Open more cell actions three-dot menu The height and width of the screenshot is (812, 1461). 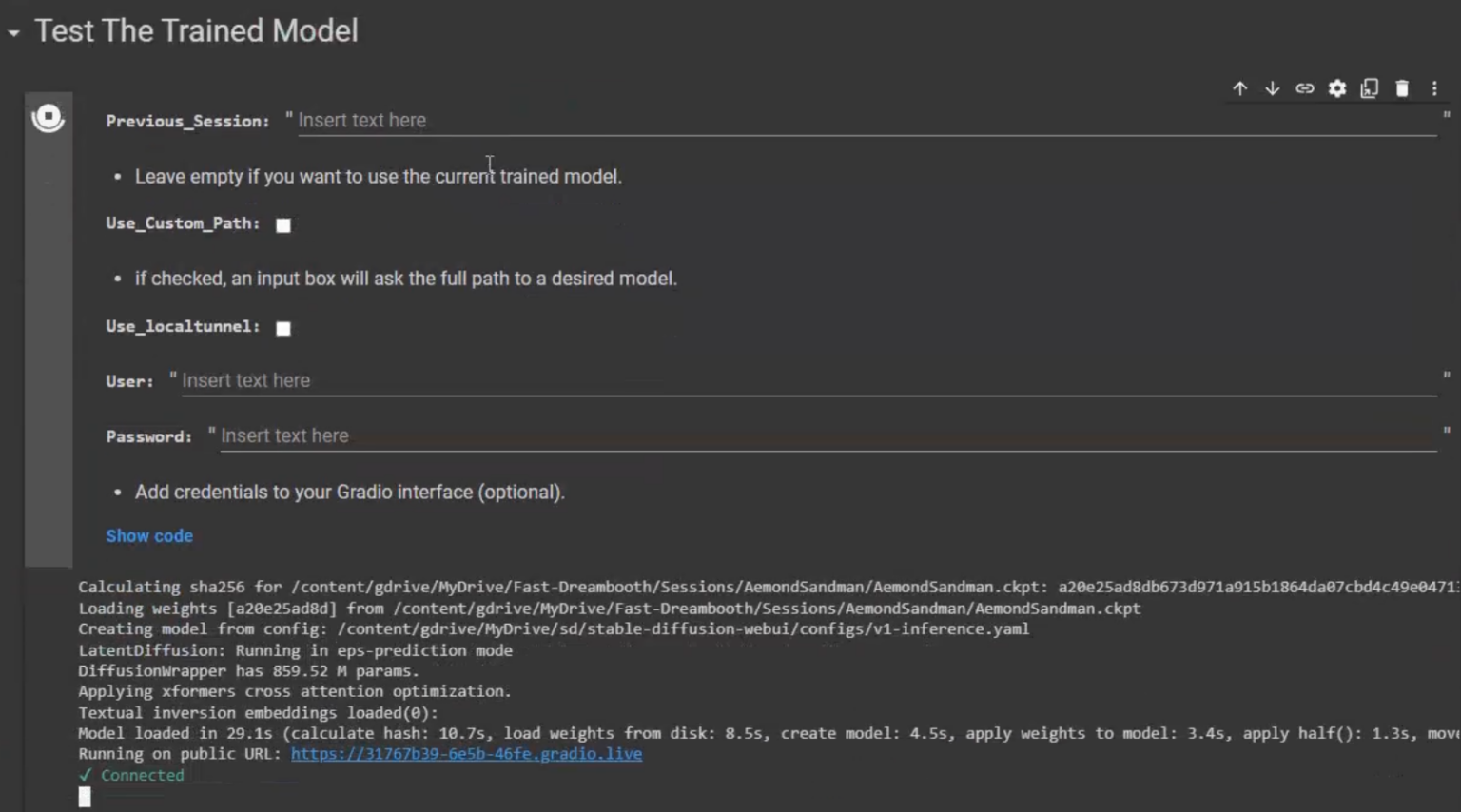pos(1434,88)
